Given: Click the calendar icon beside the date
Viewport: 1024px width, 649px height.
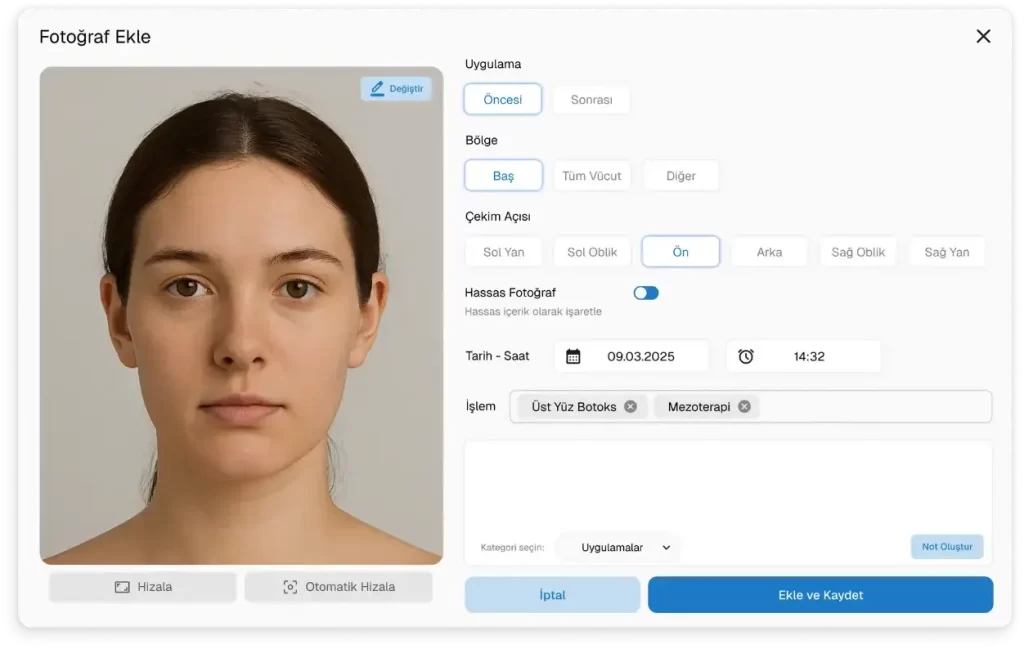Looking at the screenshot, I should point(573,356).
